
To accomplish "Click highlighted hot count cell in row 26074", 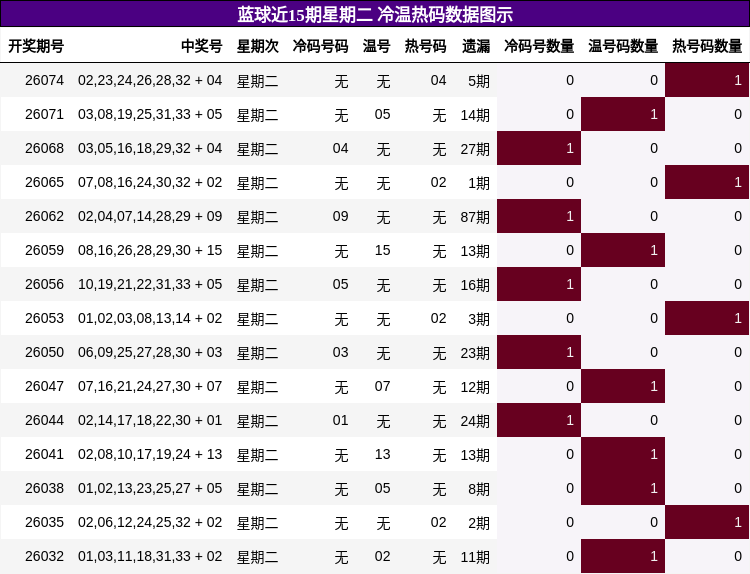I will tap(707, 80).
